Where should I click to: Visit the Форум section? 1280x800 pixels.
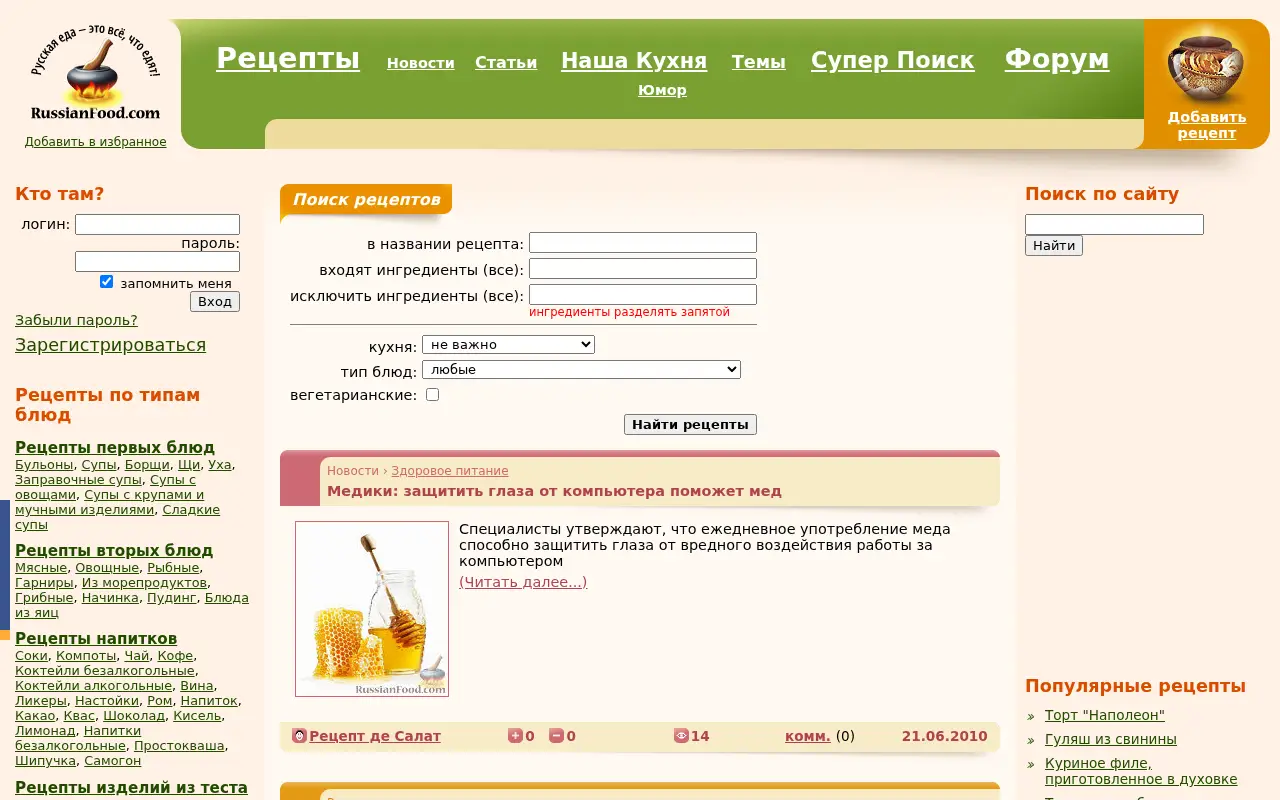pyautogui.click(x=1057, y=59)
